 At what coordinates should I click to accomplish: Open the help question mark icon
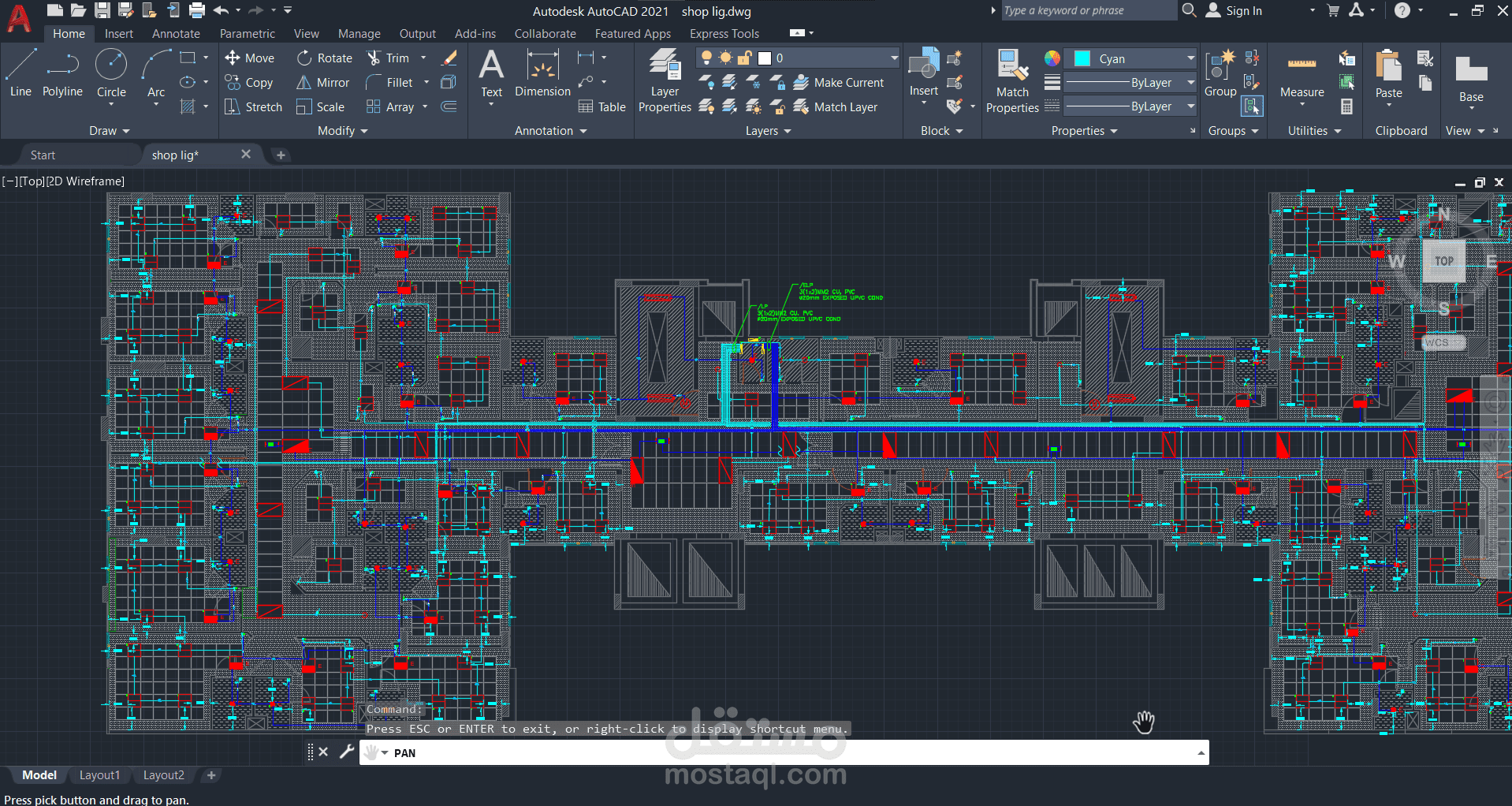[1402, 10]
